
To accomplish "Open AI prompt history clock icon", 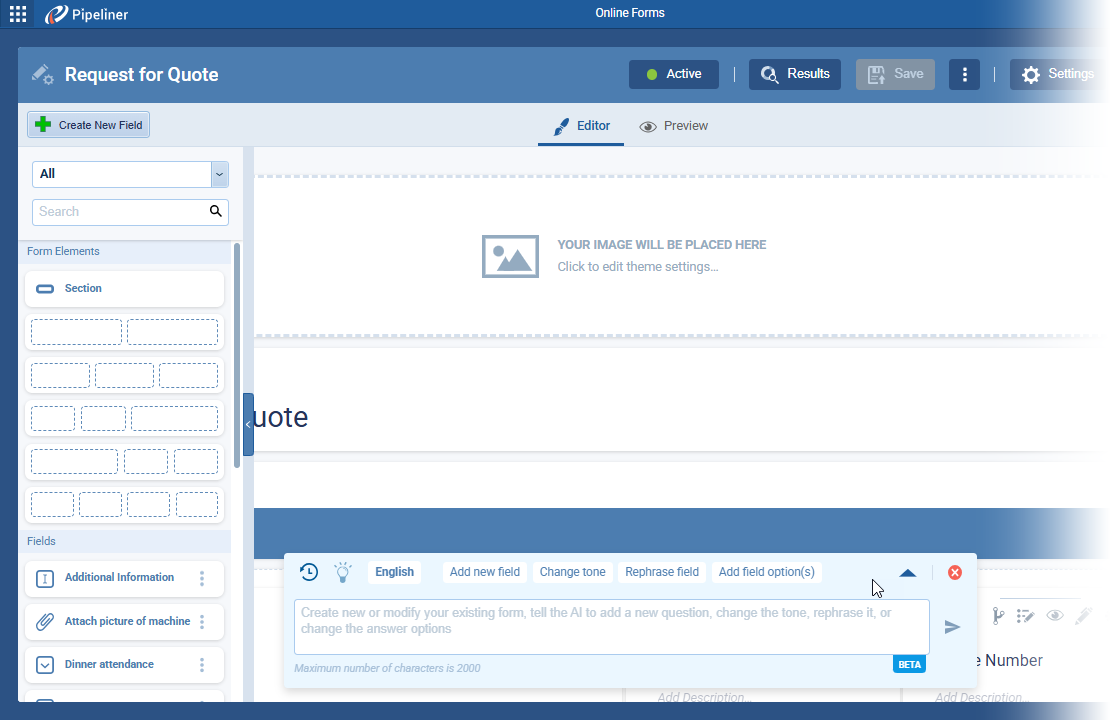I will [x=309, y=572].
